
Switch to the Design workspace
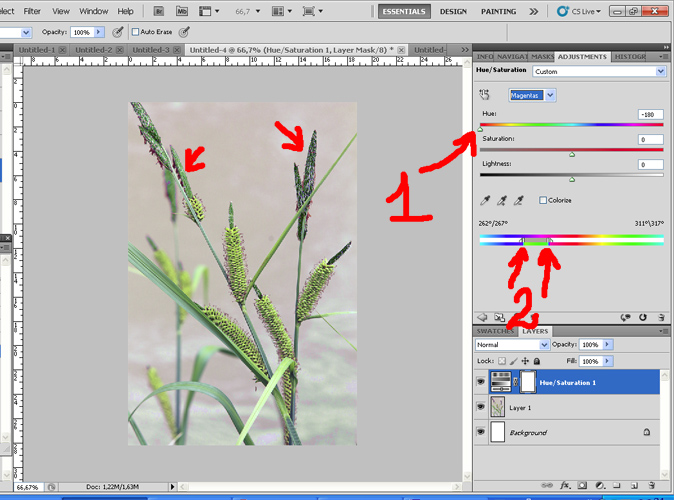[453, 11]
